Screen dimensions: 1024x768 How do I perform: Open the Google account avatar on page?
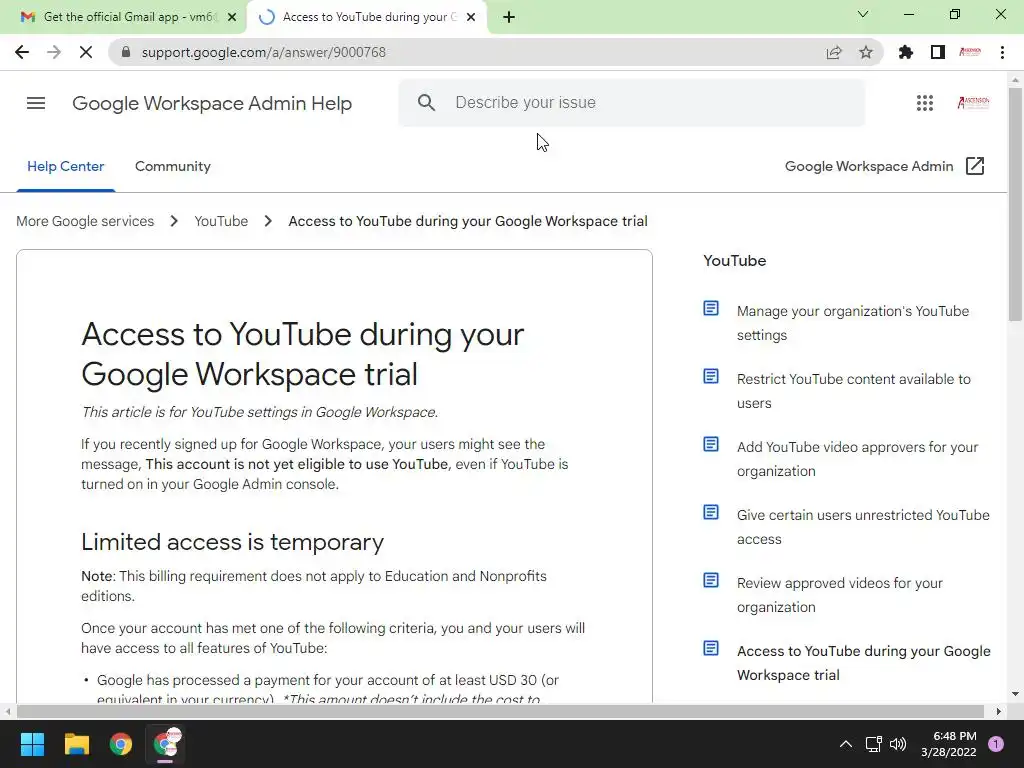coord(973,103)
